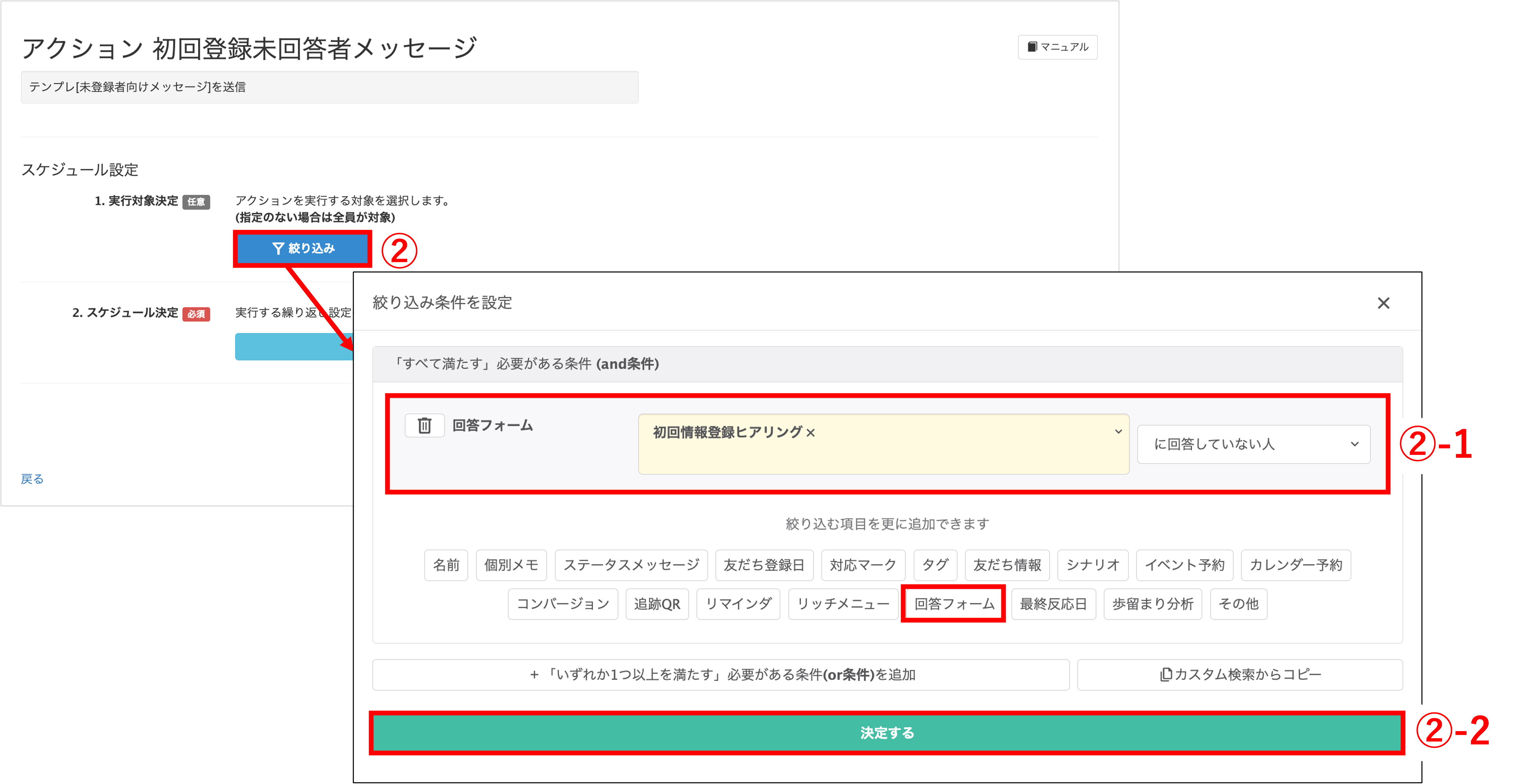The width and height of the screenshot is (1514, 784).
Task: Add an or条件 condition group
Action: (720, 675)
